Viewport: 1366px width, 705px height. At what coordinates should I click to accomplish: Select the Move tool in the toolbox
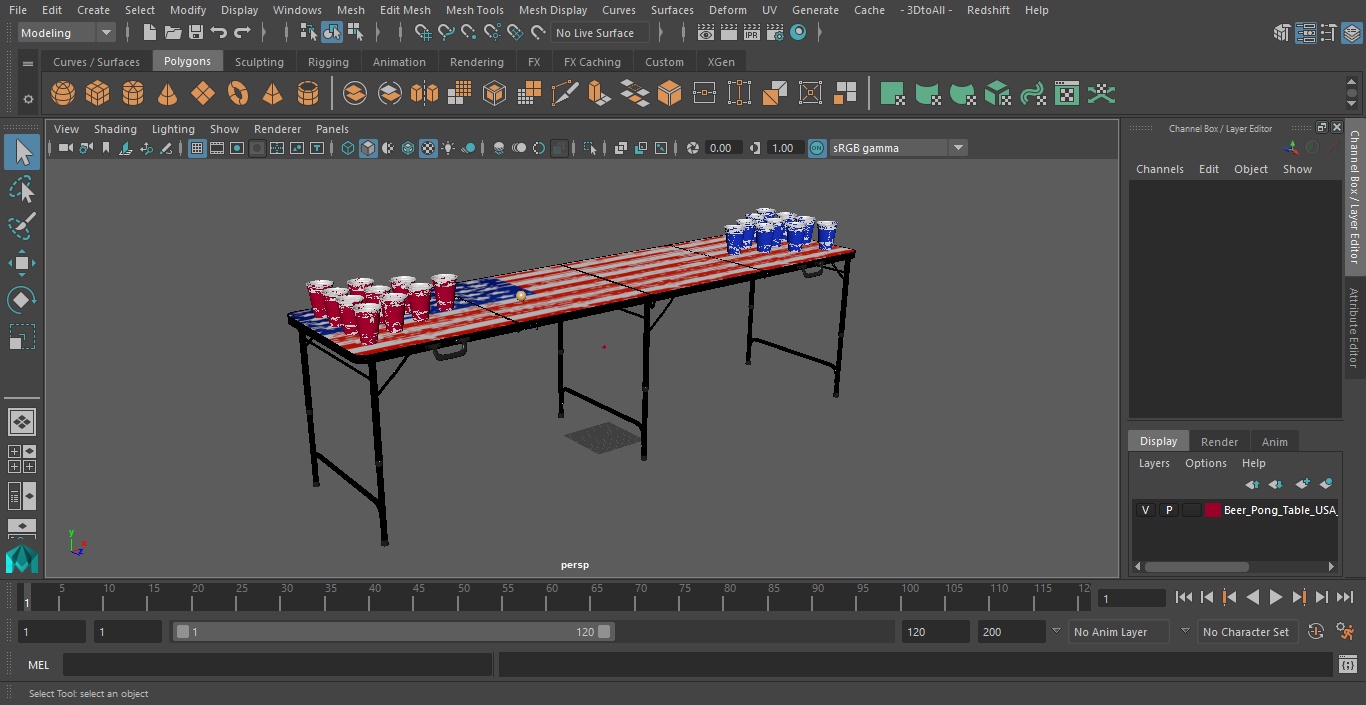[22, 263]
